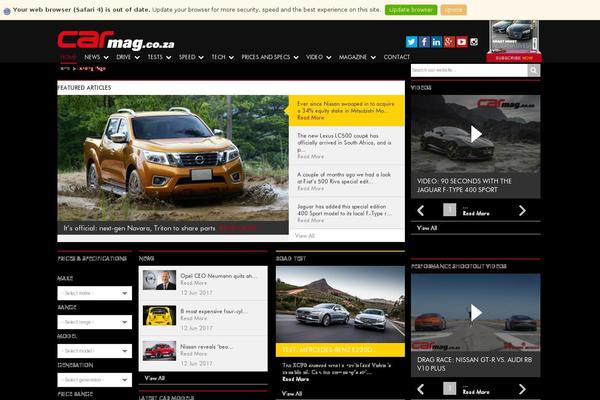Open the LinkedIn social icon
600x400 pixels.
[x=437, y=42]
